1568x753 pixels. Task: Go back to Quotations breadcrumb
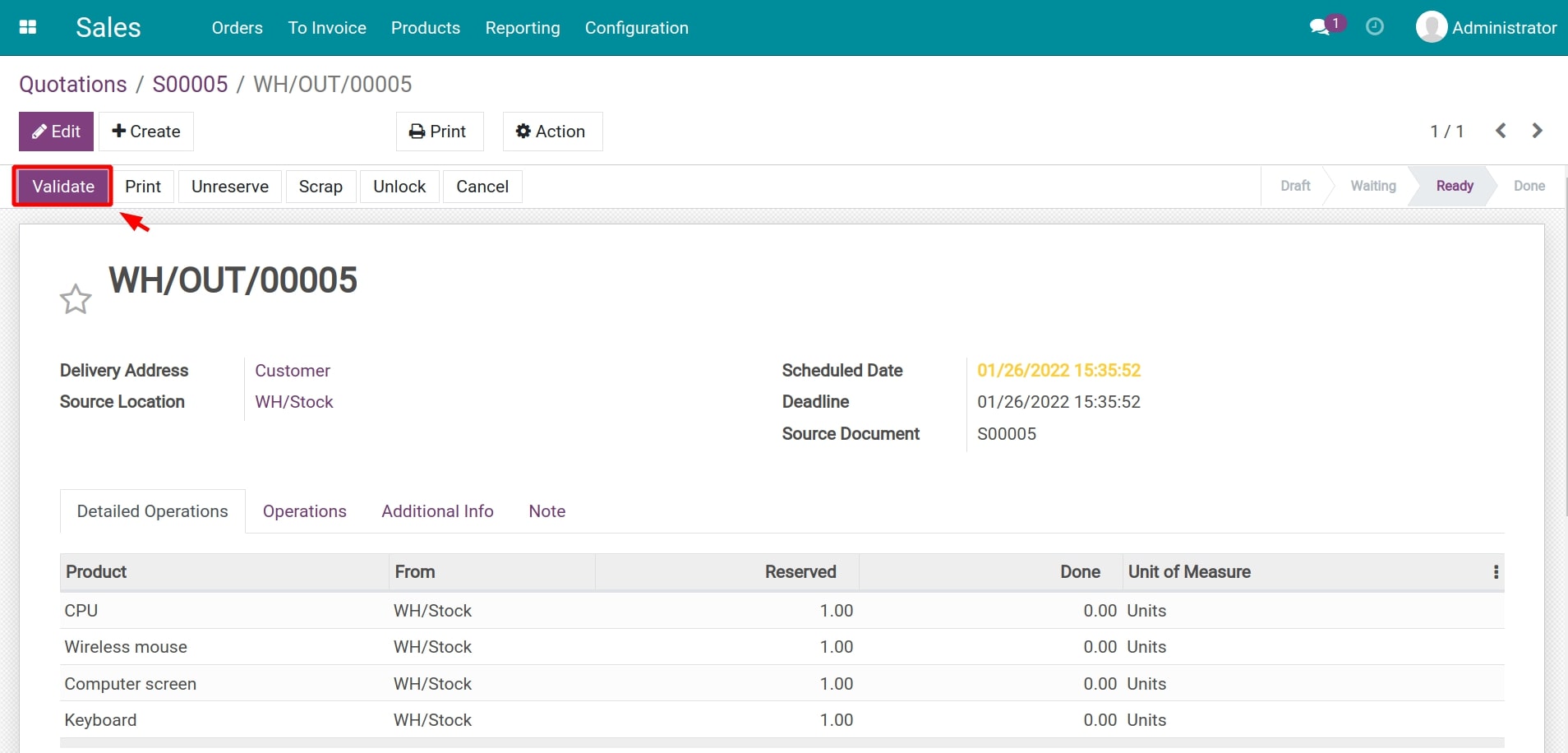pos(73,84)
